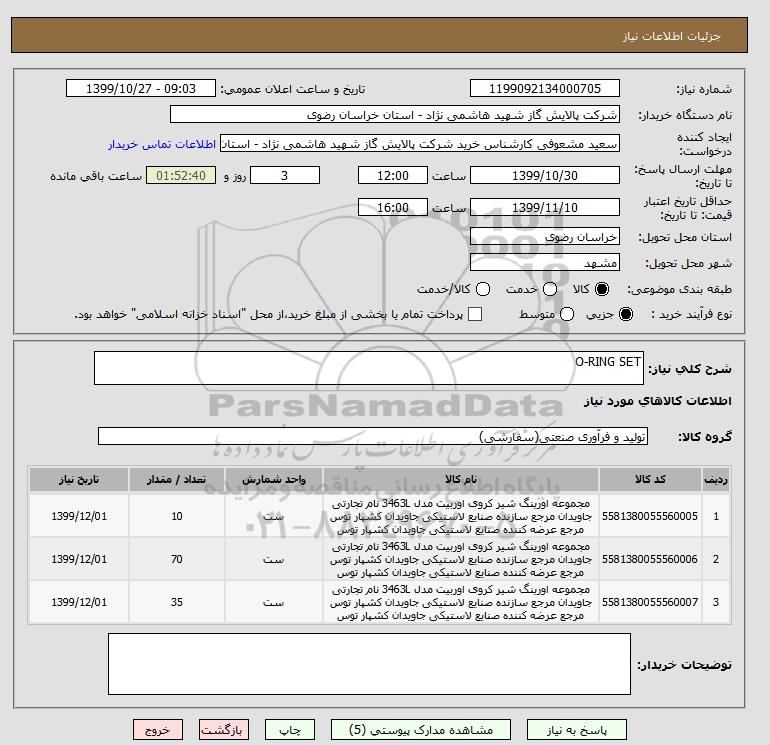770x745 pixels.
Task: Click the ردیف column header
Action: tap(715, 479)
